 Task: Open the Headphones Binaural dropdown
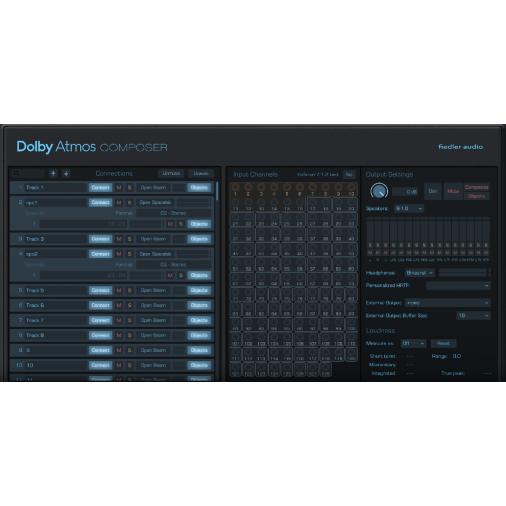420,273
